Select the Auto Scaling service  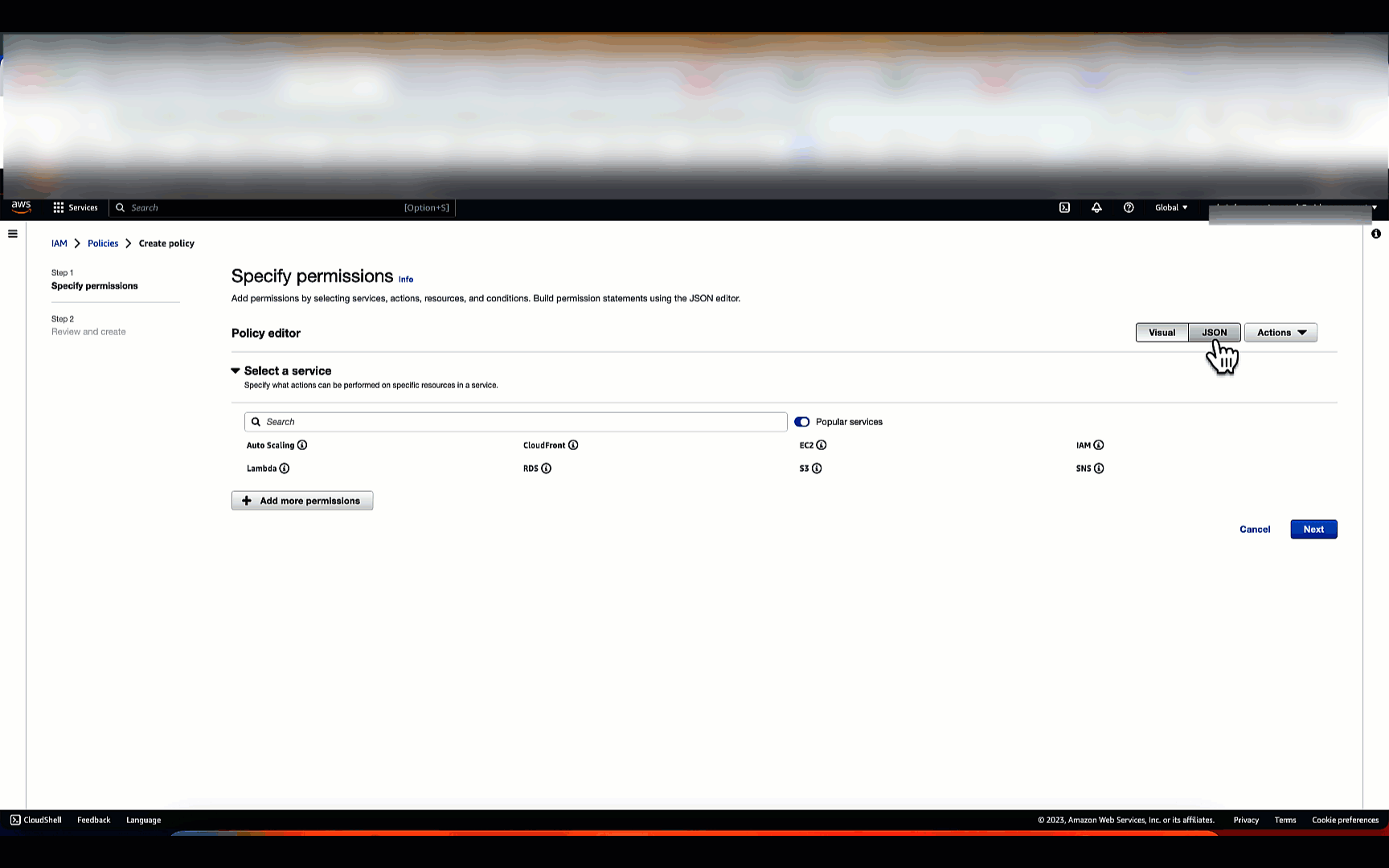(x=270, y=445)
